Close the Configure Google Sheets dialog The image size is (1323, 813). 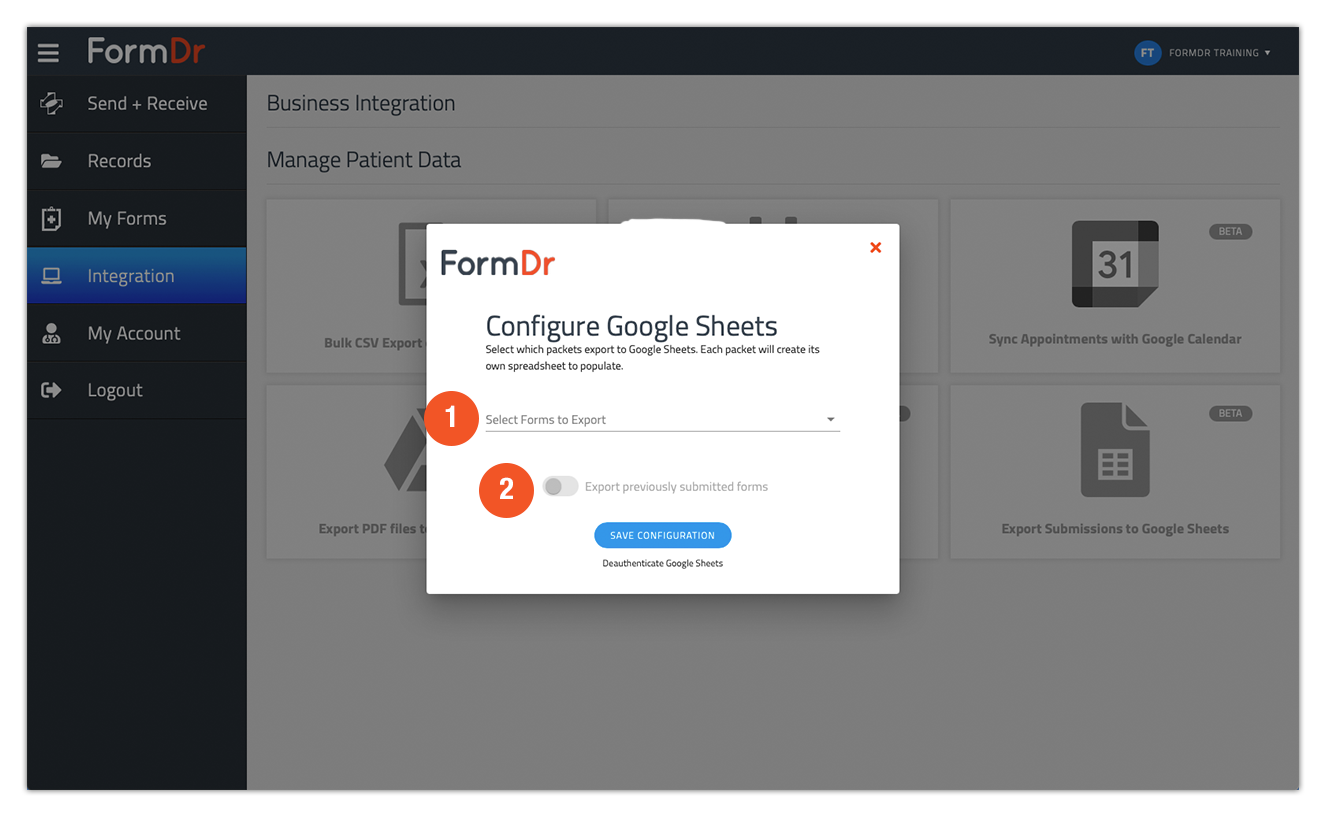(875, 247)
